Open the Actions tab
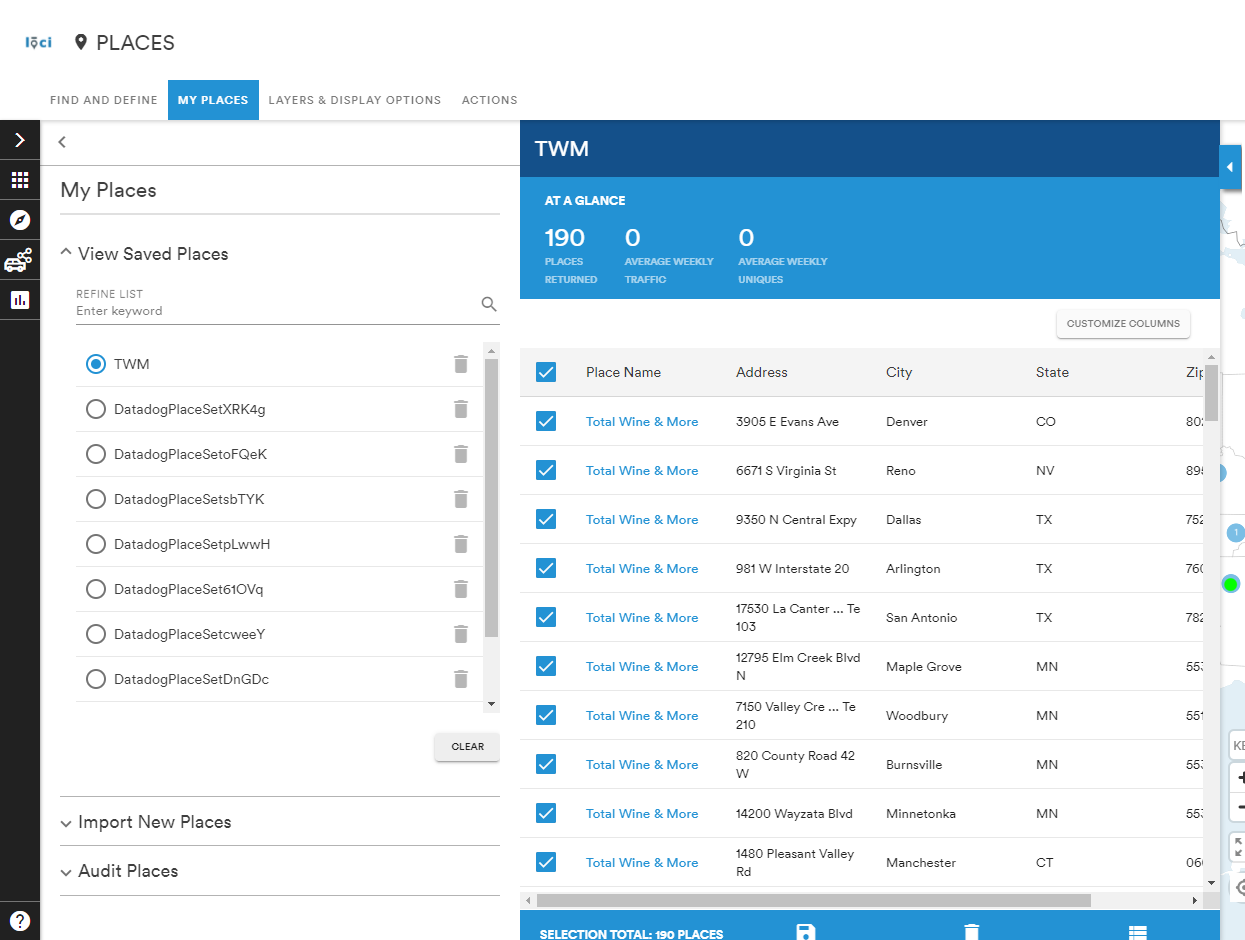This screenshot has height=940, width=1245. [490, 100]
